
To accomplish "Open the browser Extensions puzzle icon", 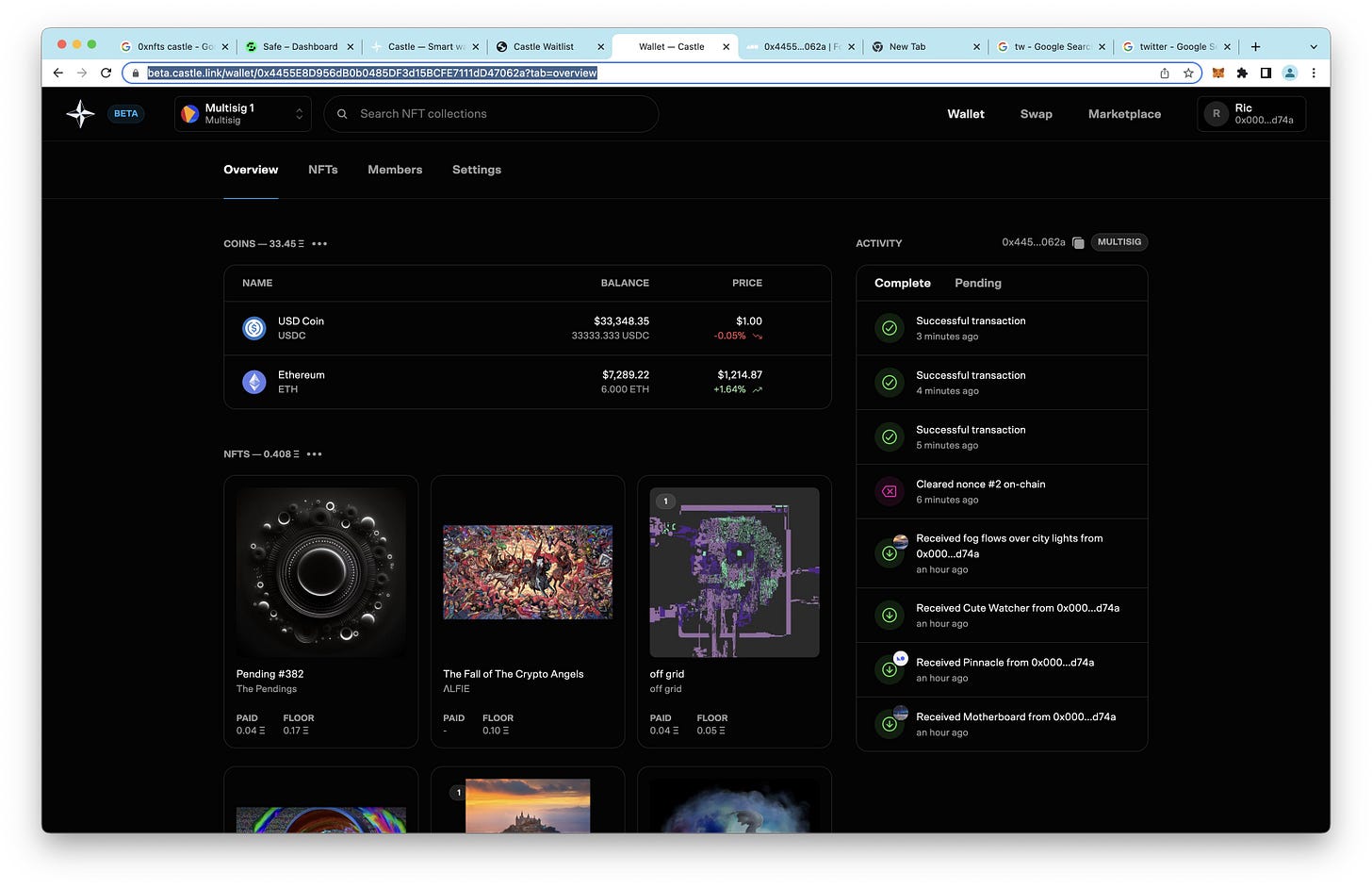I will [1242, 73].
